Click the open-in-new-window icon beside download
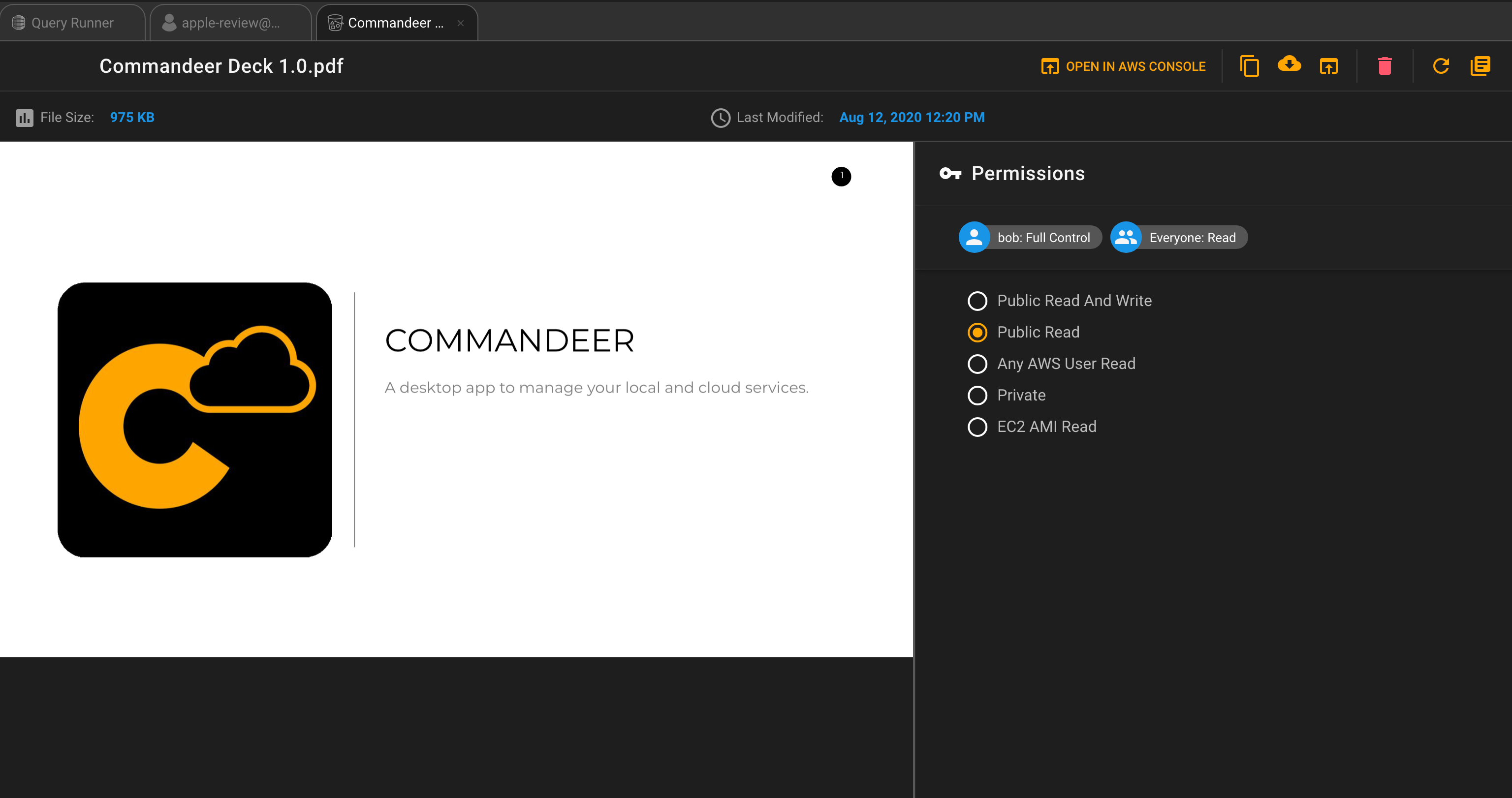The height and width of the screenshot is (798, 1512). tap(1329, 66)
